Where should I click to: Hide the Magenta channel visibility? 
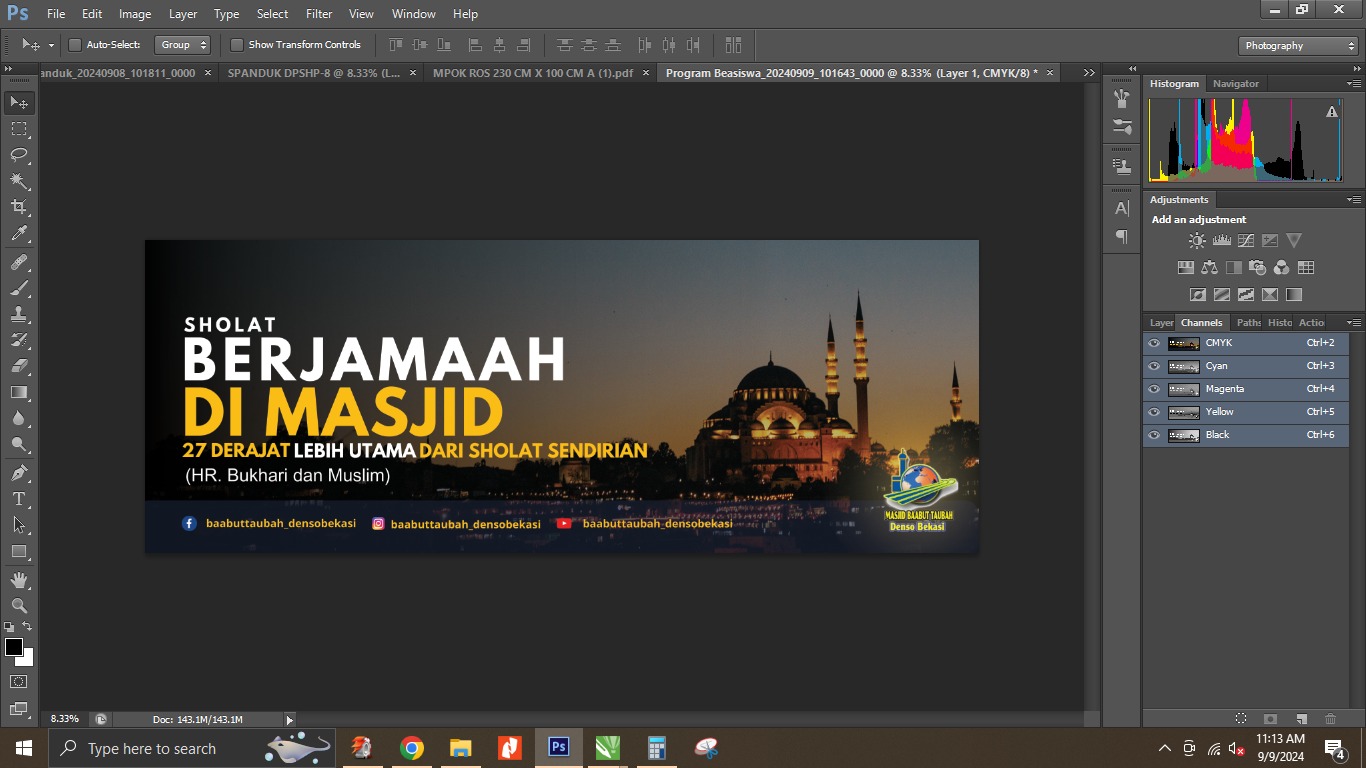pos(1154,389)
